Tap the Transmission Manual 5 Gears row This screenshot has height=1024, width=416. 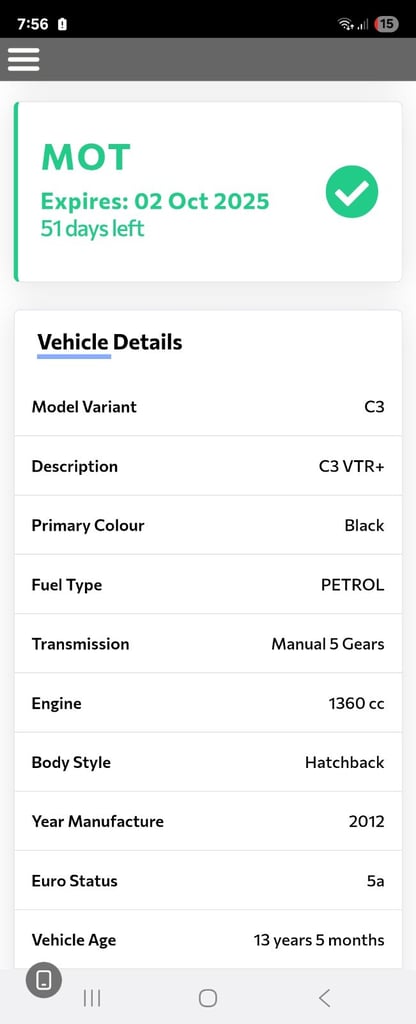pyautogui.click(x=208, y=644)
